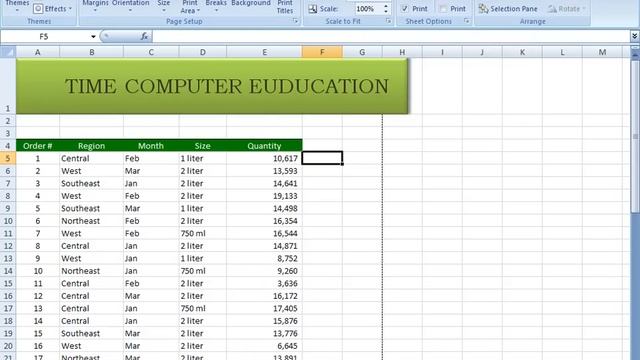
Task: Click the Insert Function fx icon
Action: click(144, 37)
